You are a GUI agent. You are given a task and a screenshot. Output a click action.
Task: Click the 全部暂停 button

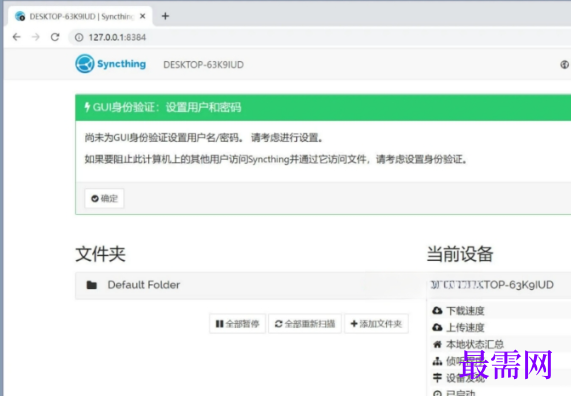tap(237, 324)
